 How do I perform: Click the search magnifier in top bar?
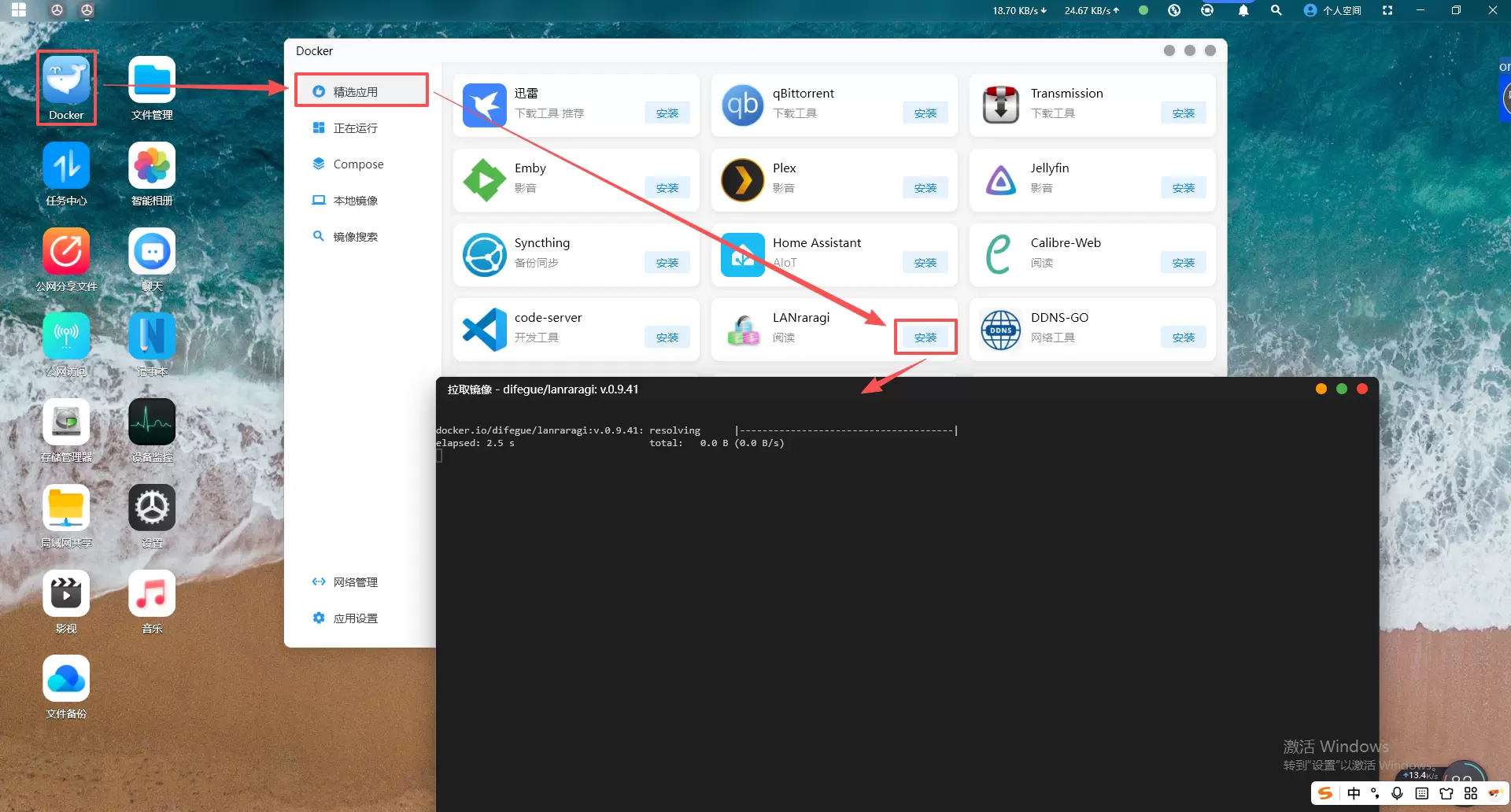coord(1276,10)
